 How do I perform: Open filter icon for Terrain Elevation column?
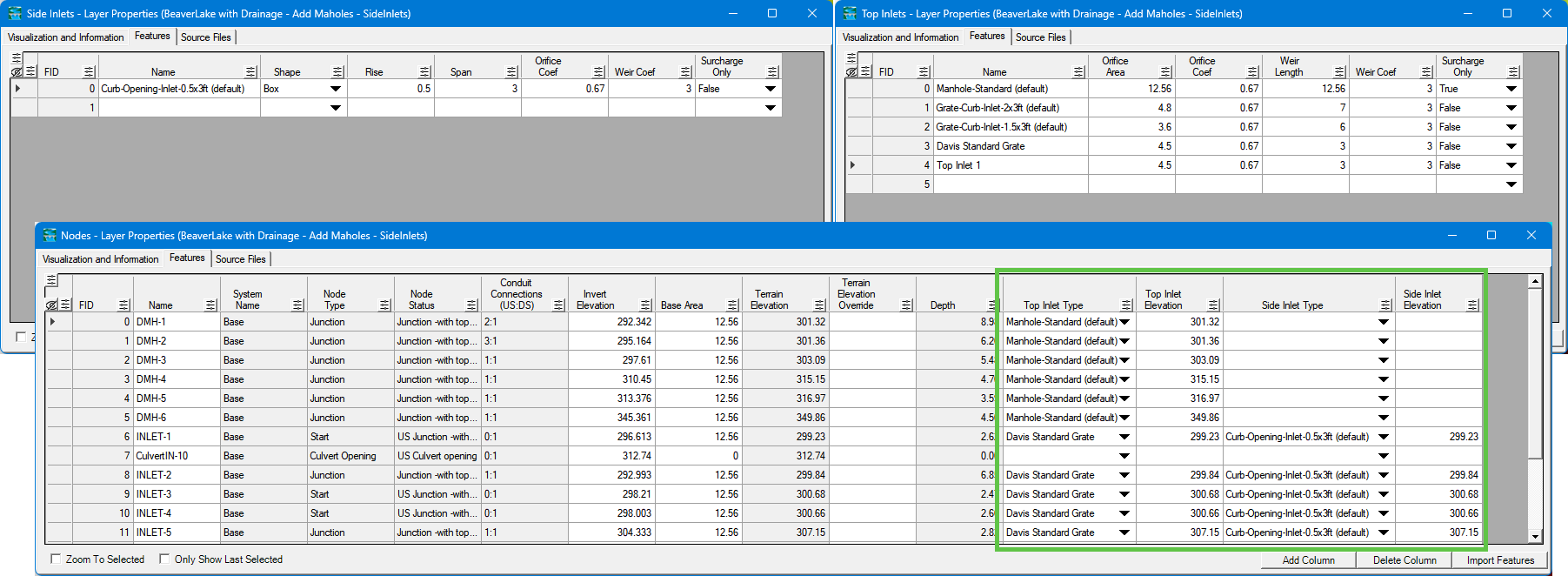pyautogui.click(x=819, y=305)
